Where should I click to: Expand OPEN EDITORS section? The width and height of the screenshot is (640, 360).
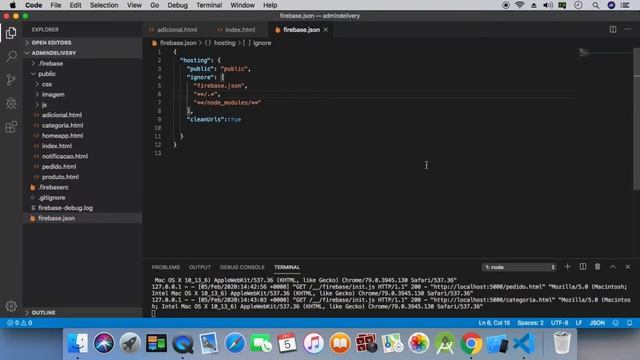[51, 43]
